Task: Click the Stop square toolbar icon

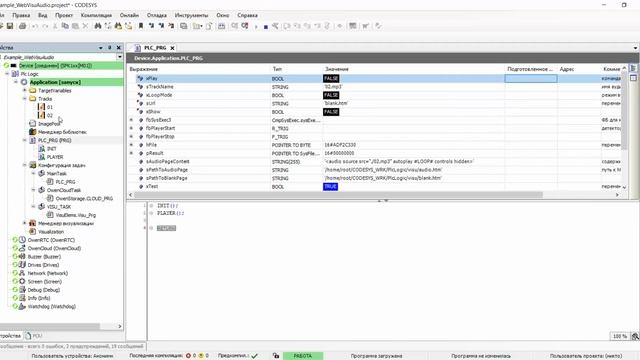Action: 266,27
